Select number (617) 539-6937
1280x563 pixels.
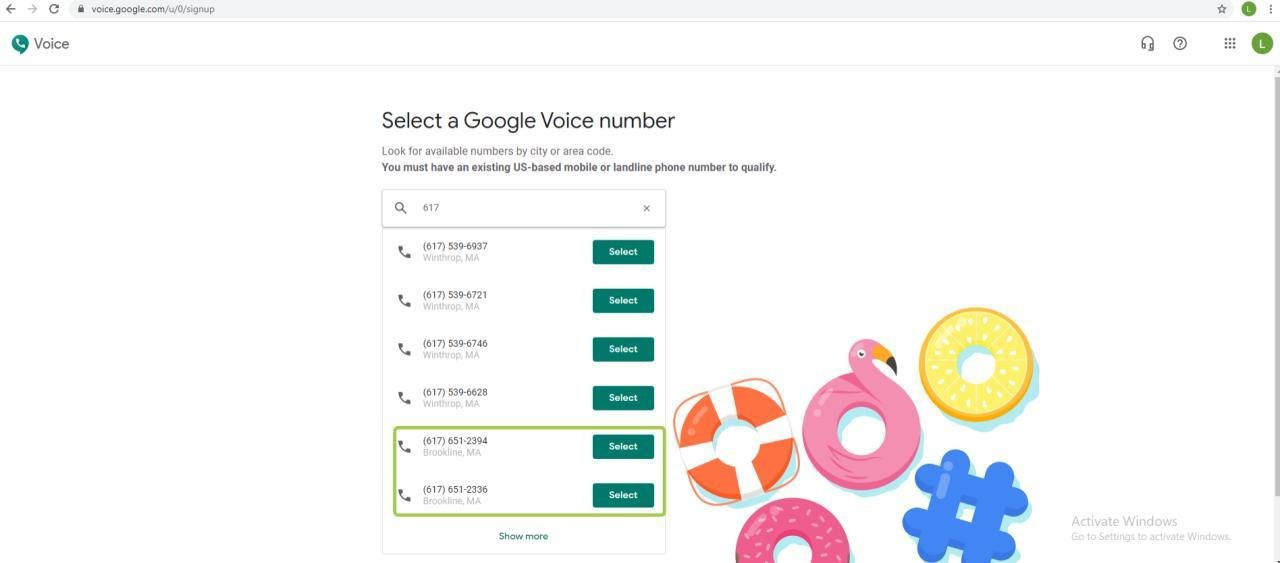[x=623, y=252]
